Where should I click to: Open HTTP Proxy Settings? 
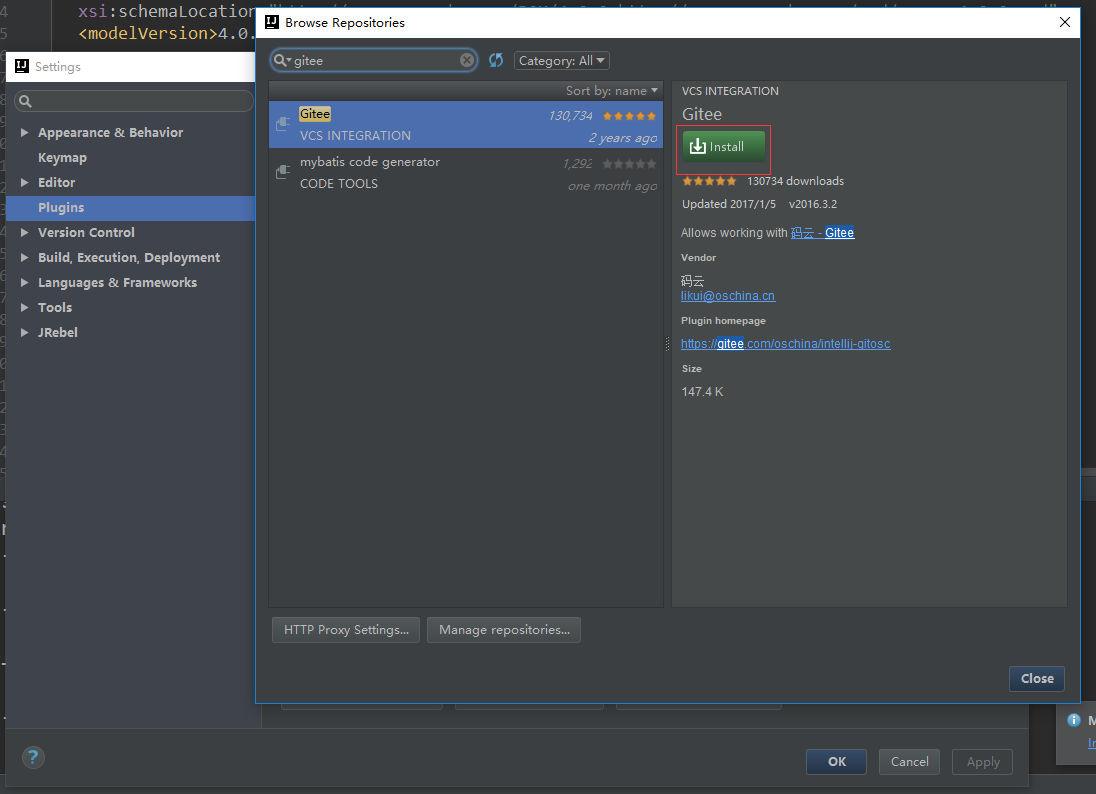(346, 630)
